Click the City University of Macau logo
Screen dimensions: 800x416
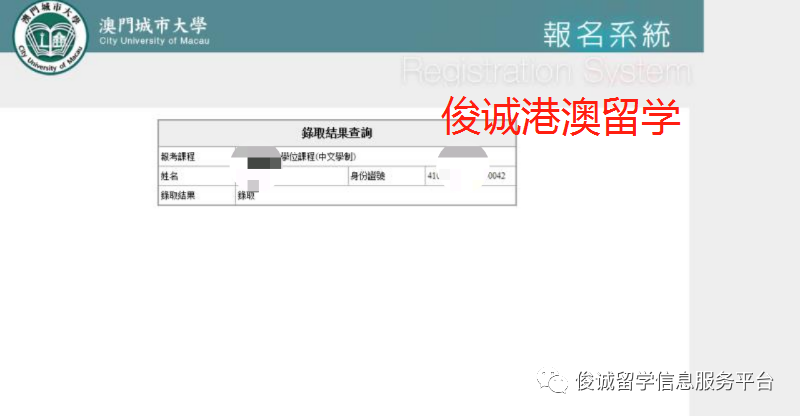[x=49, y=37]
